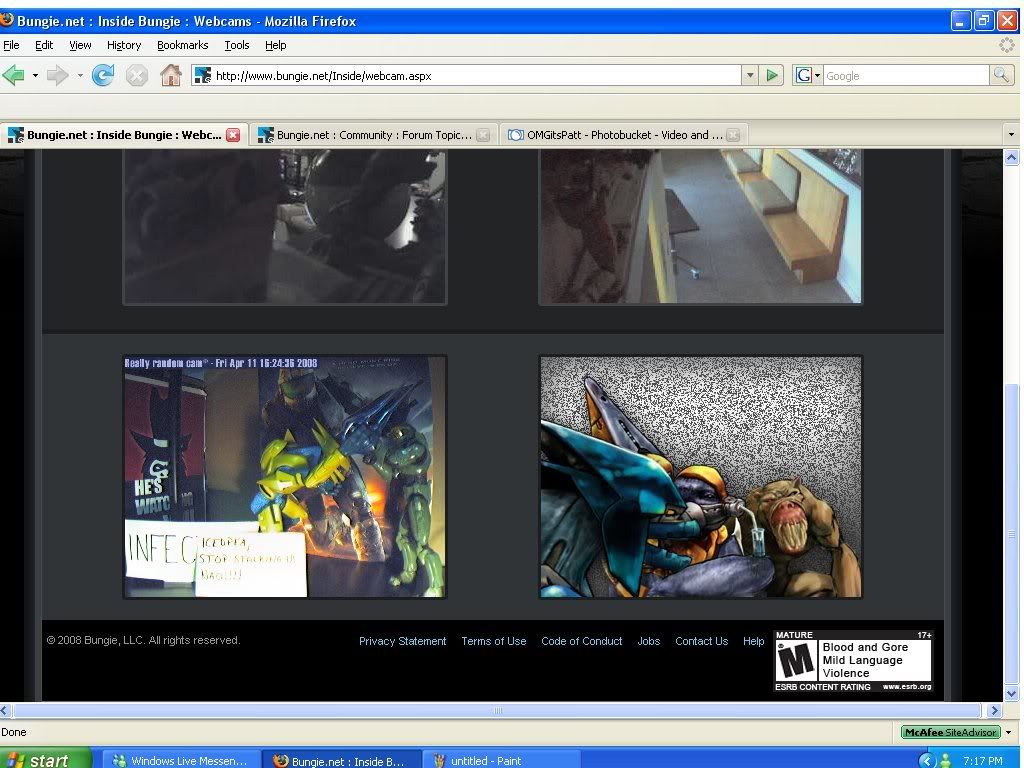Image resolution: width=1024 pixels, height=768 pixels.
Task: Open the Tools menu
Action: tap(237, 45)
